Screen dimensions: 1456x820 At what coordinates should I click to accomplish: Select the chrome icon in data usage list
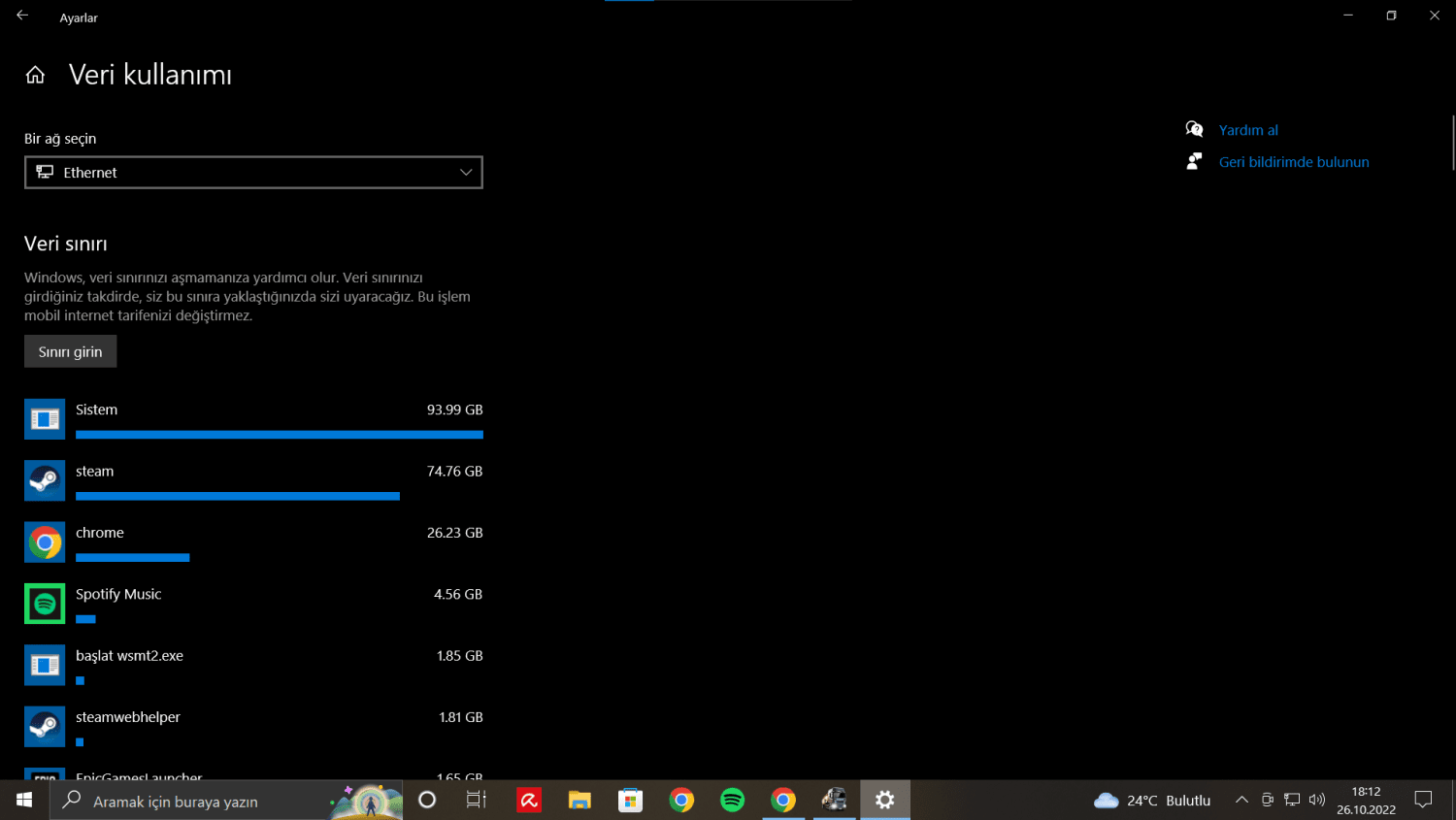[x=45, y=542]
